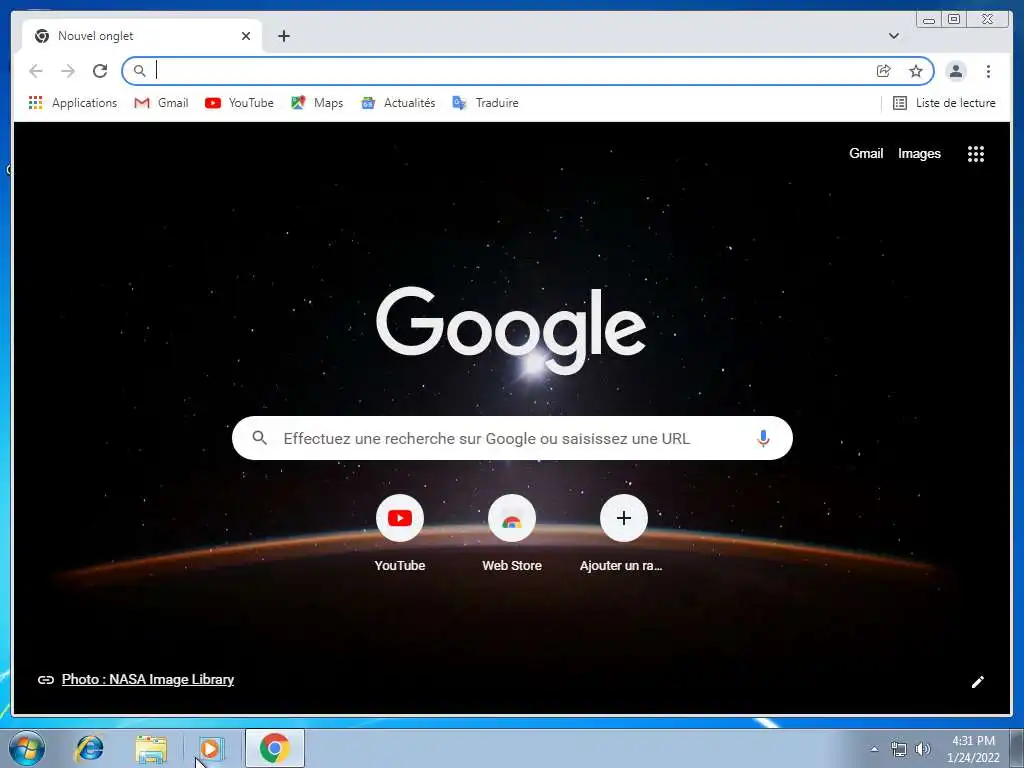Select the Nouvel onglet tab
Screen dimensions: 1024x768
(142, 36)
